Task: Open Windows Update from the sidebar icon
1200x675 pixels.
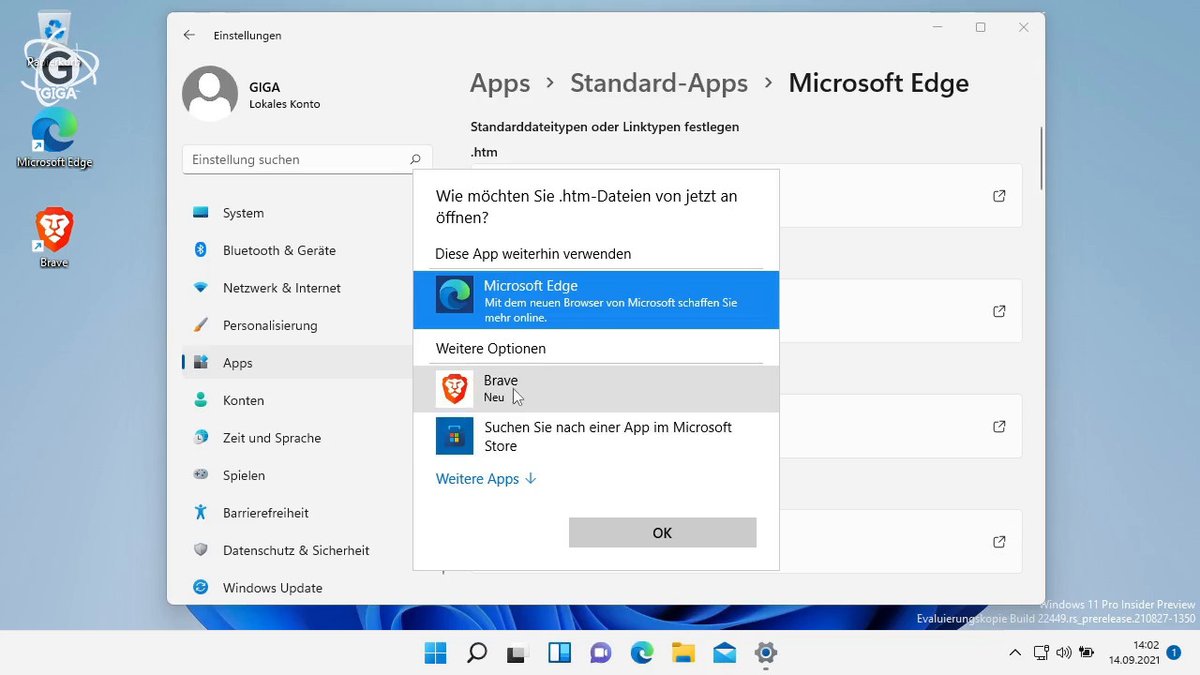Action: 201,588
